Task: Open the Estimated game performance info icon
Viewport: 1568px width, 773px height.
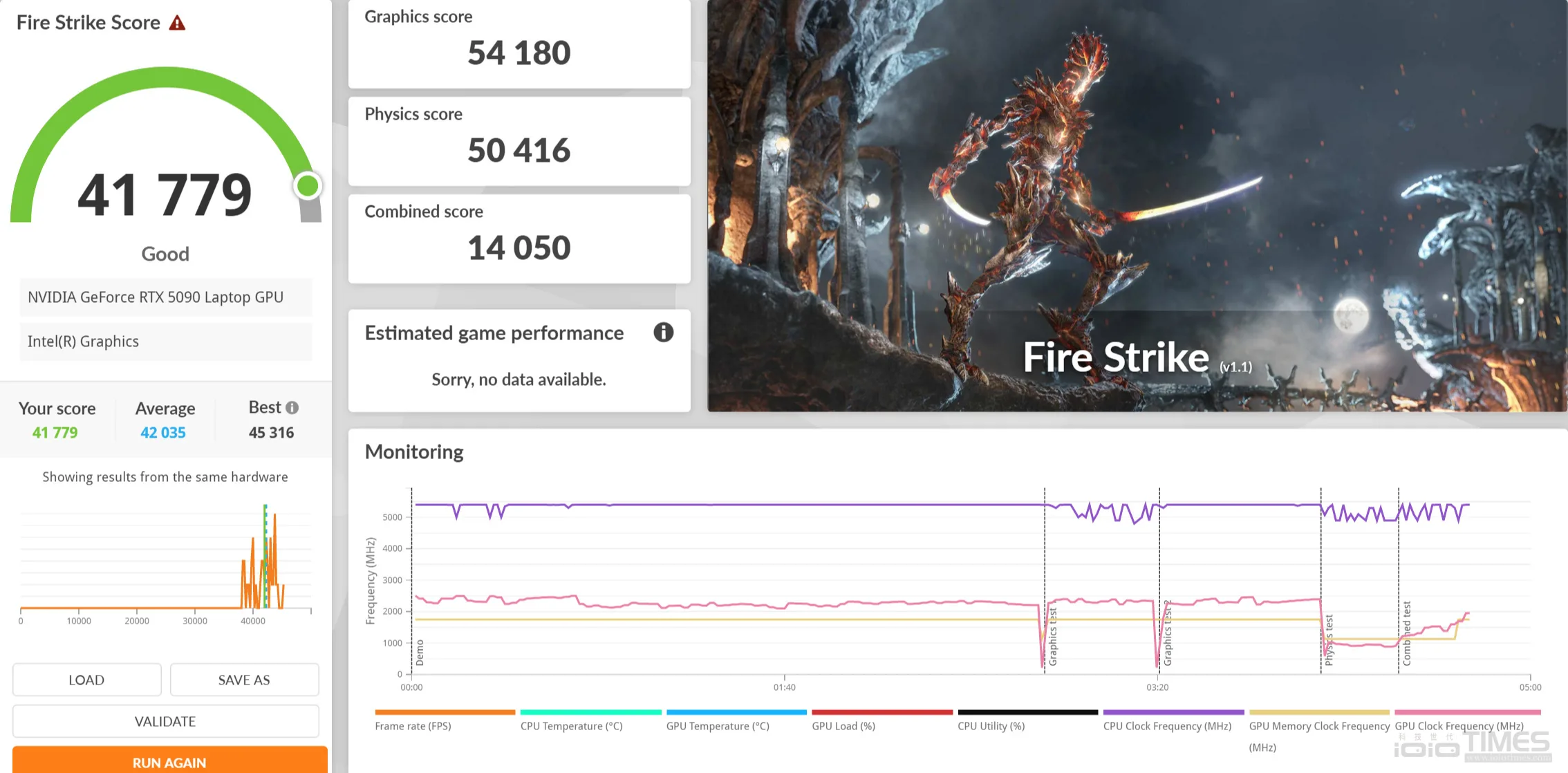Action: tap(663, 333)
